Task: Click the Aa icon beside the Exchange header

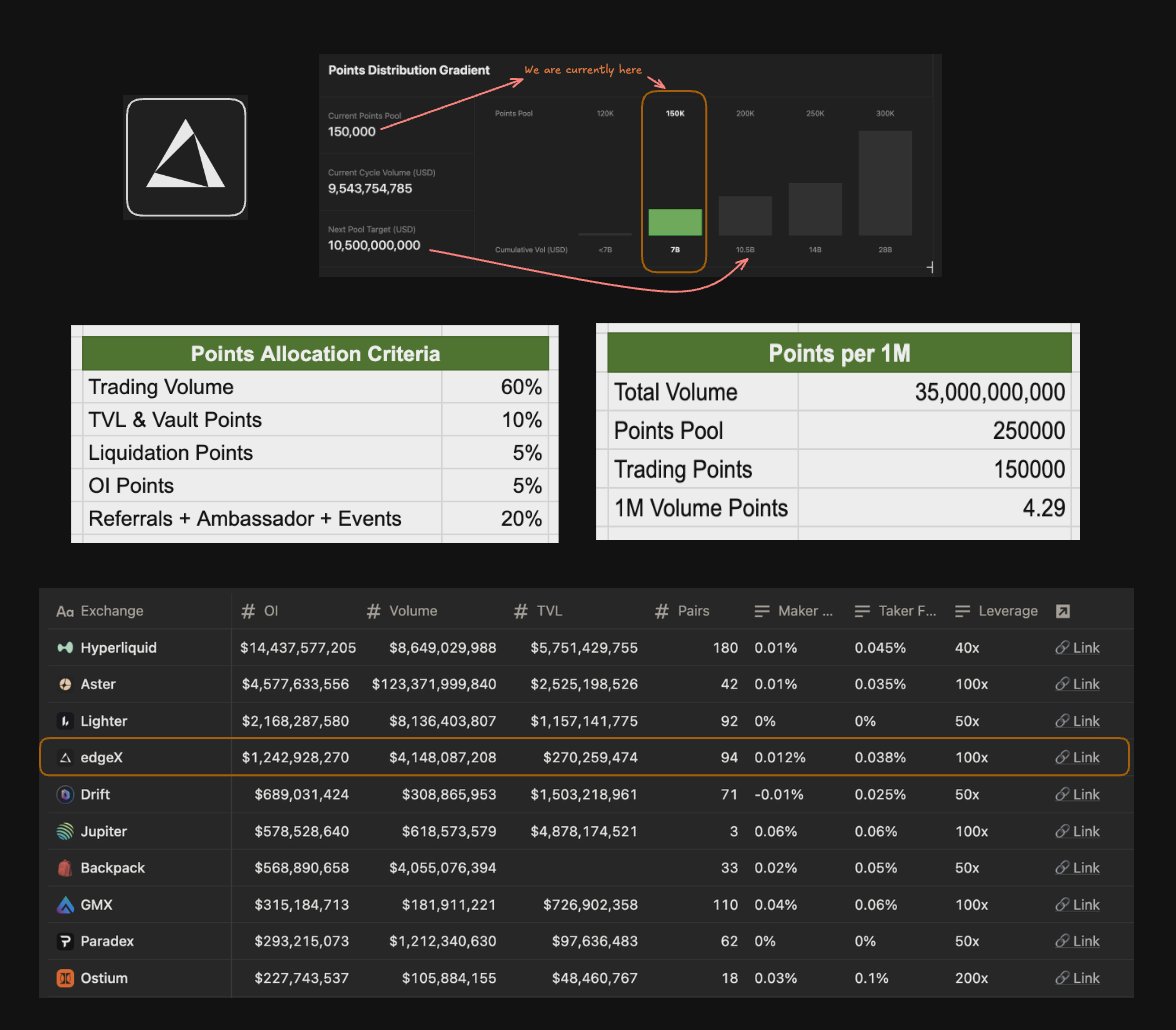Action: [x=64, y=611]
